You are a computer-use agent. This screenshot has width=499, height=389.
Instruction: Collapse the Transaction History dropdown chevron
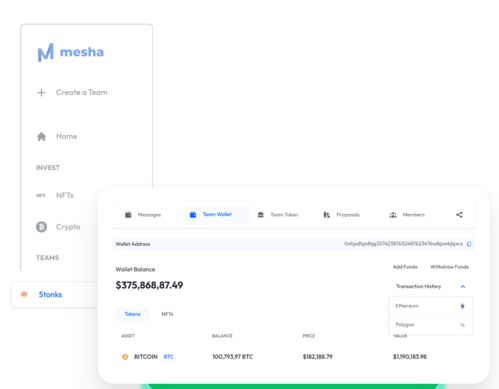pos(463,286)
